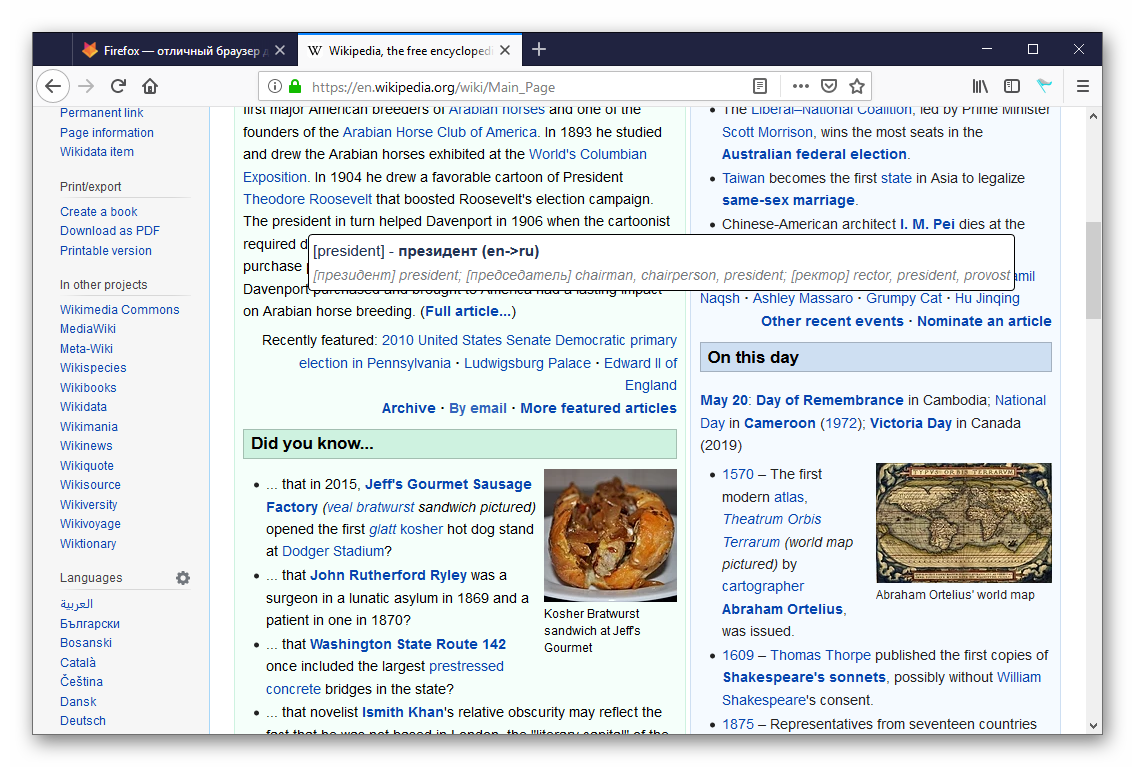
Task: Close the Wikipedia tab
Action: (x=506, y=50)
